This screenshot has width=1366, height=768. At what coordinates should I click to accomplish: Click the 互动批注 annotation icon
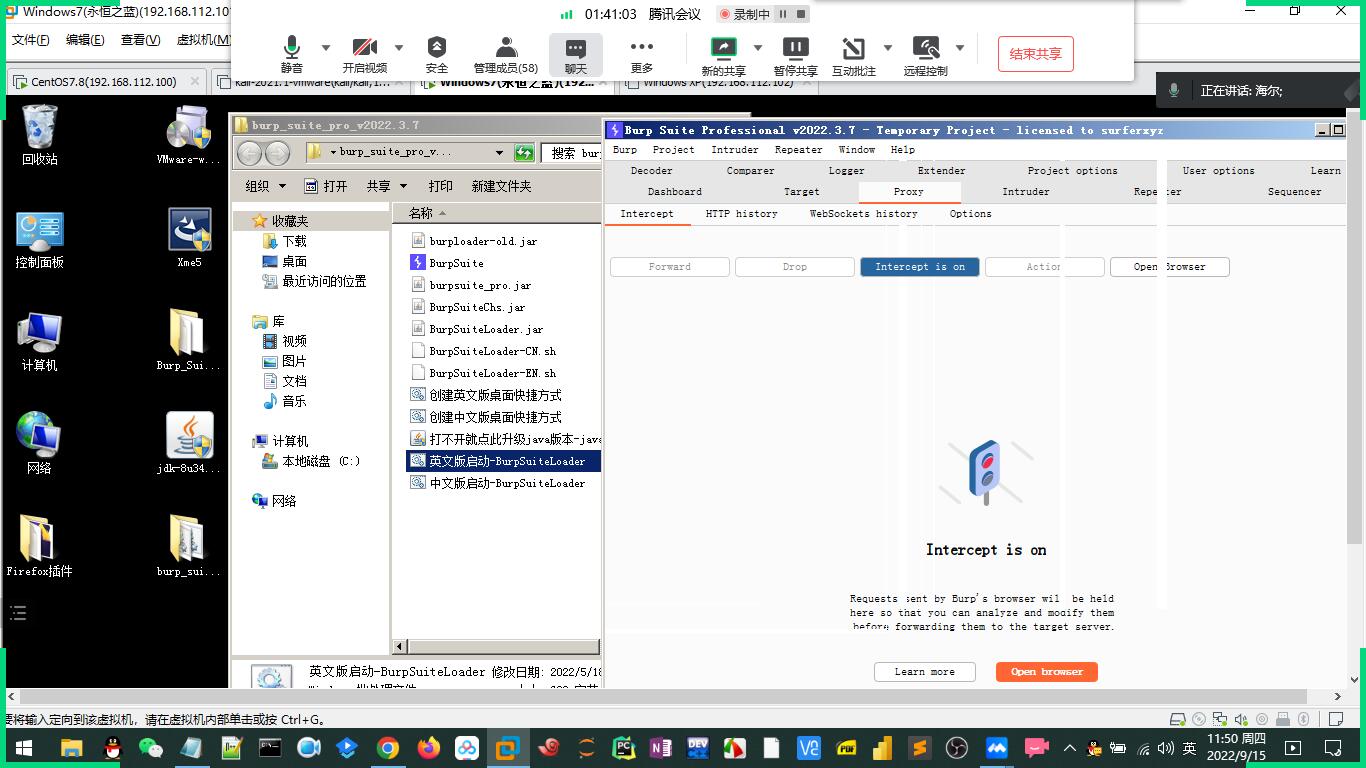click(x=853, y=48)
